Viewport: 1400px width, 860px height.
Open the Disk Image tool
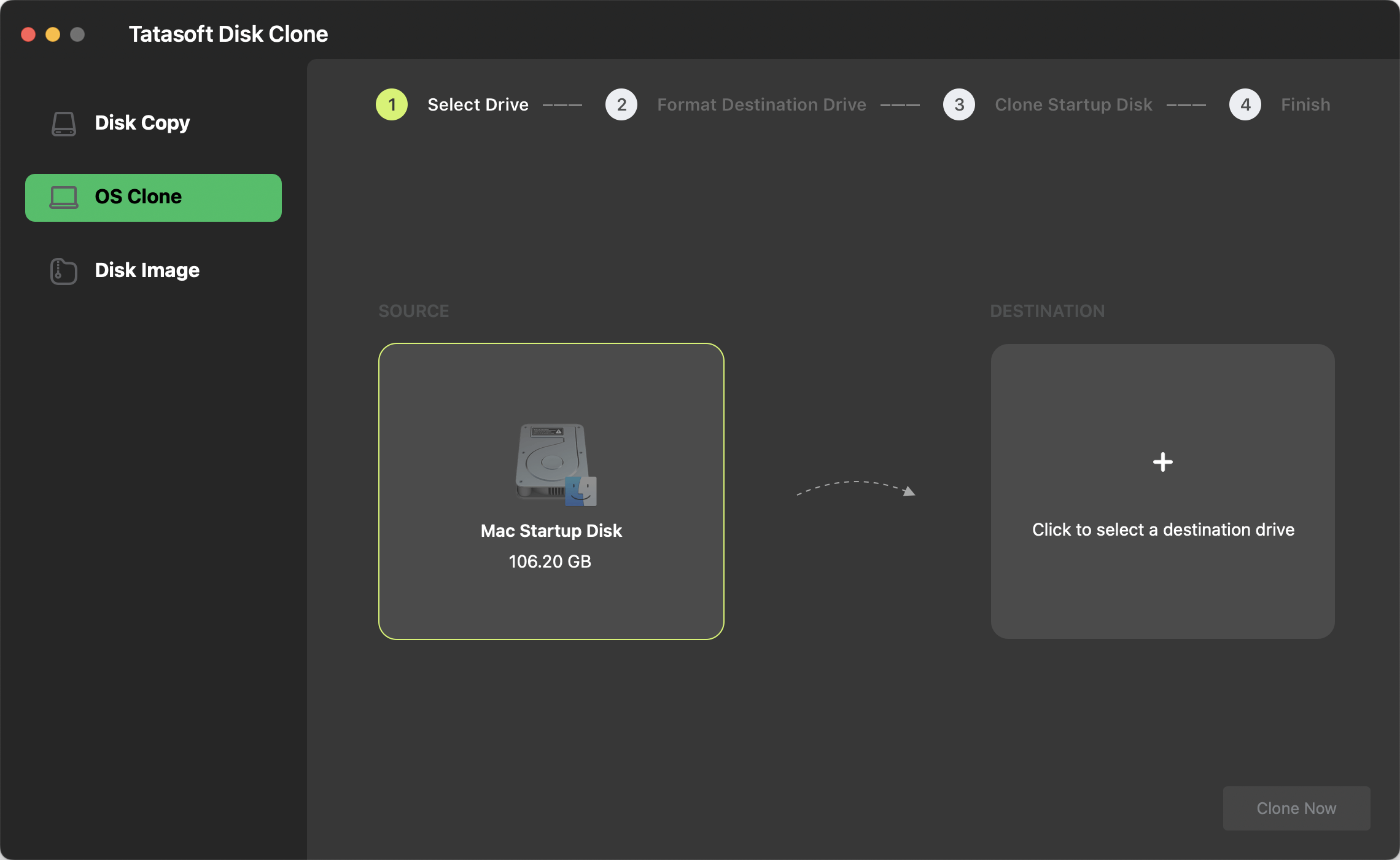click(147, 270)
